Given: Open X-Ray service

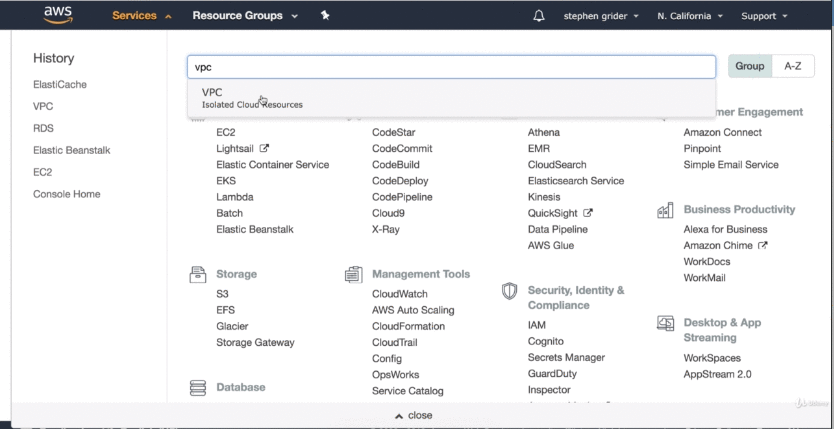Looking at the screenshot, I should [386, 230].
